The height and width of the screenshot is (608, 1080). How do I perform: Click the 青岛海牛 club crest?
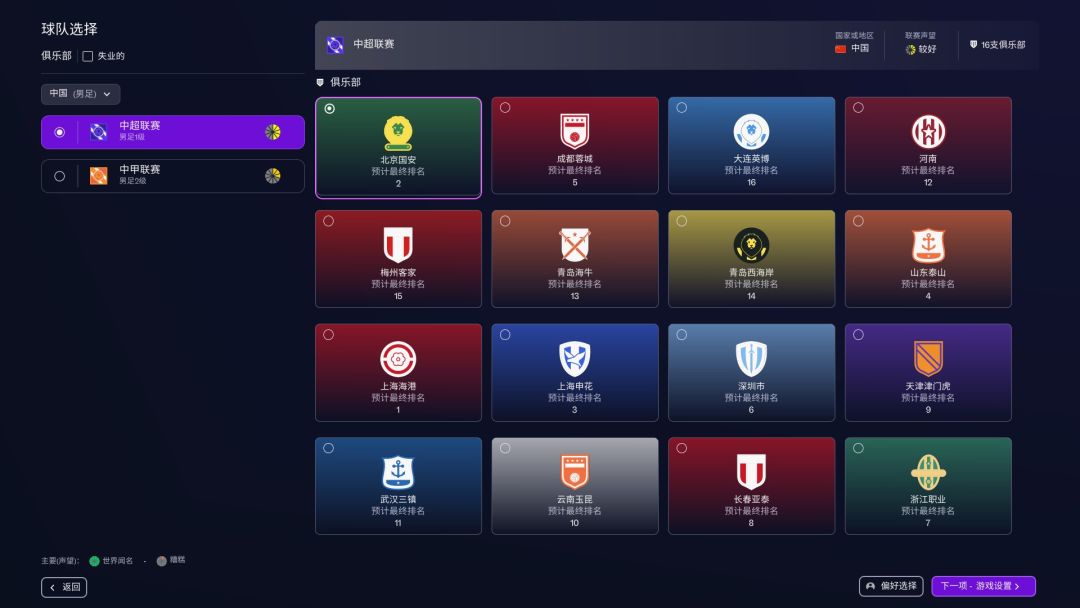(x=574, y=245)
